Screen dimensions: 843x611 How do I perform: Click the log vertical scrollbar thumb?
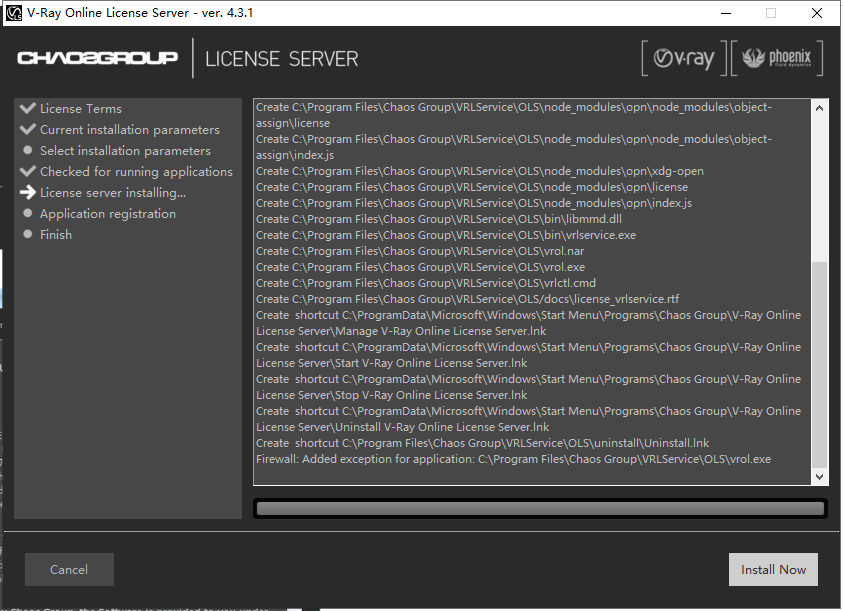click(x=819, y=365)
